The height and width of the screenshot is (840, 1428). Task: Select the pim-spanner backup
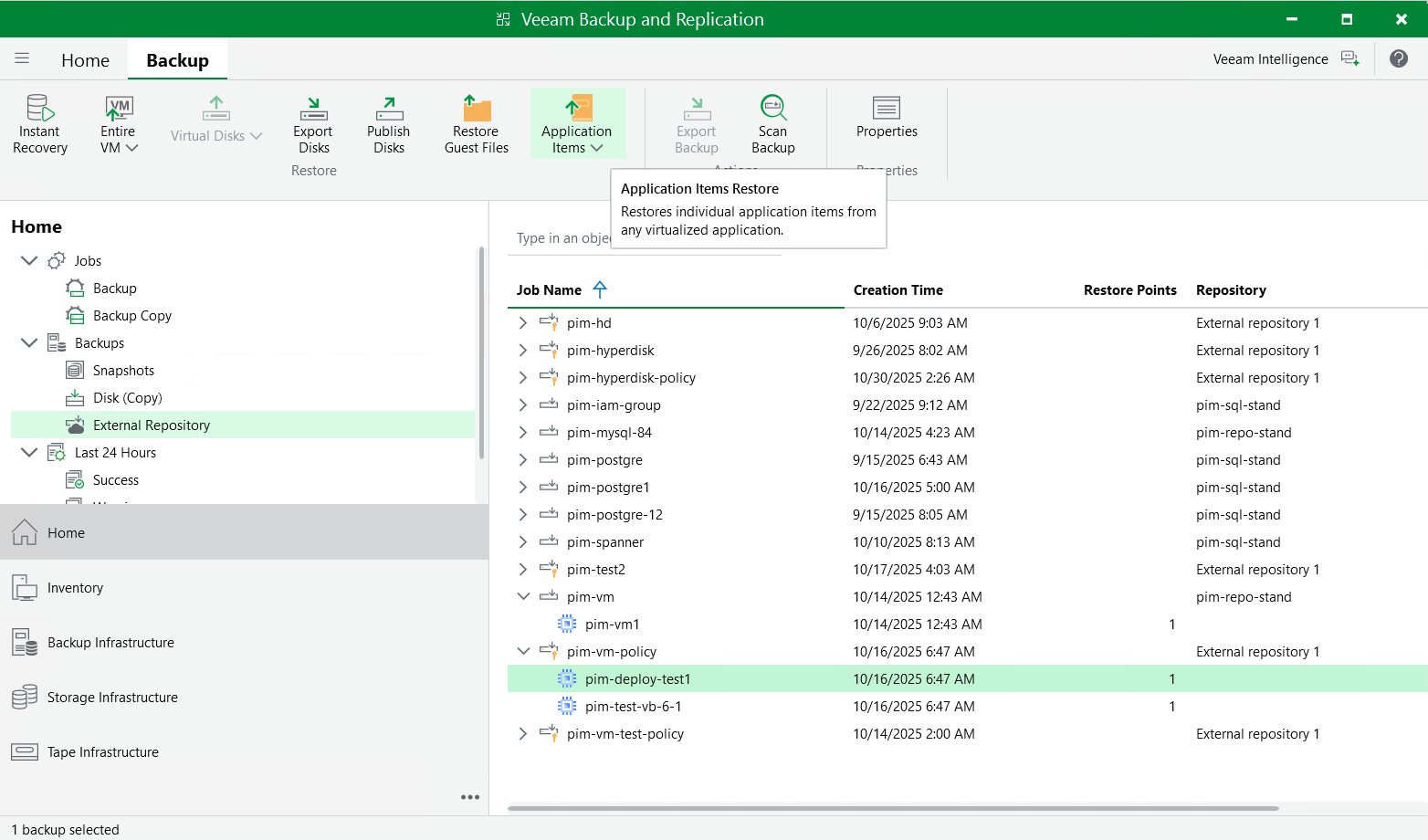967,542
